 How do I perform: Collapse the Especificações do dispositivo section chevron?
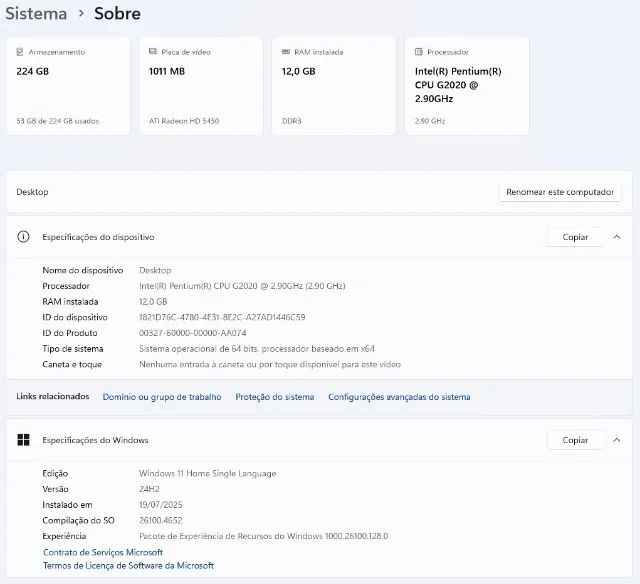coord(617,237)
